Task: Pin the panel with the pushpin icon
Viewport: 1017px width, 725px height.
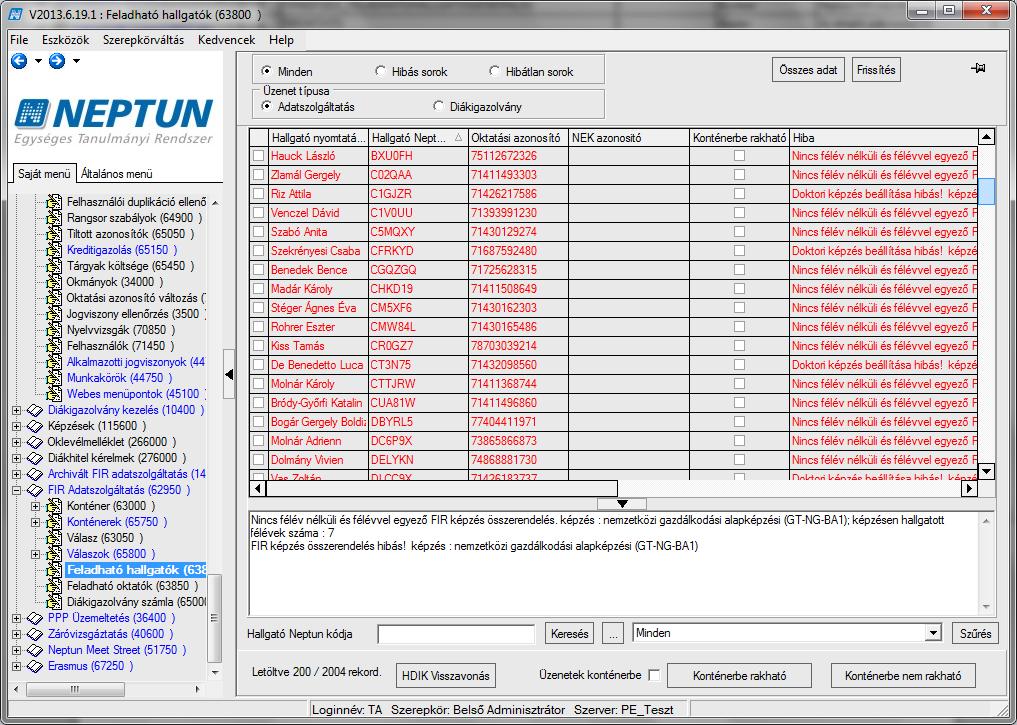Action: [x=978, y=68]
